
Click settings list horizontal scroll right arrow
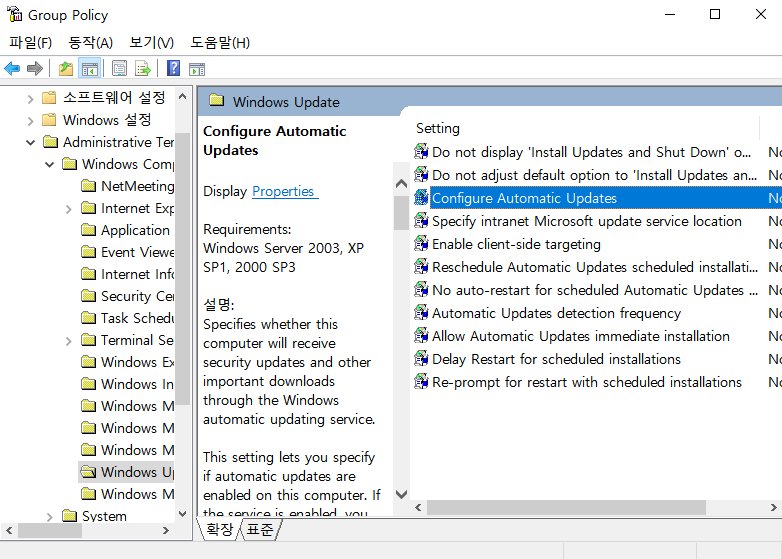(774, 508)
